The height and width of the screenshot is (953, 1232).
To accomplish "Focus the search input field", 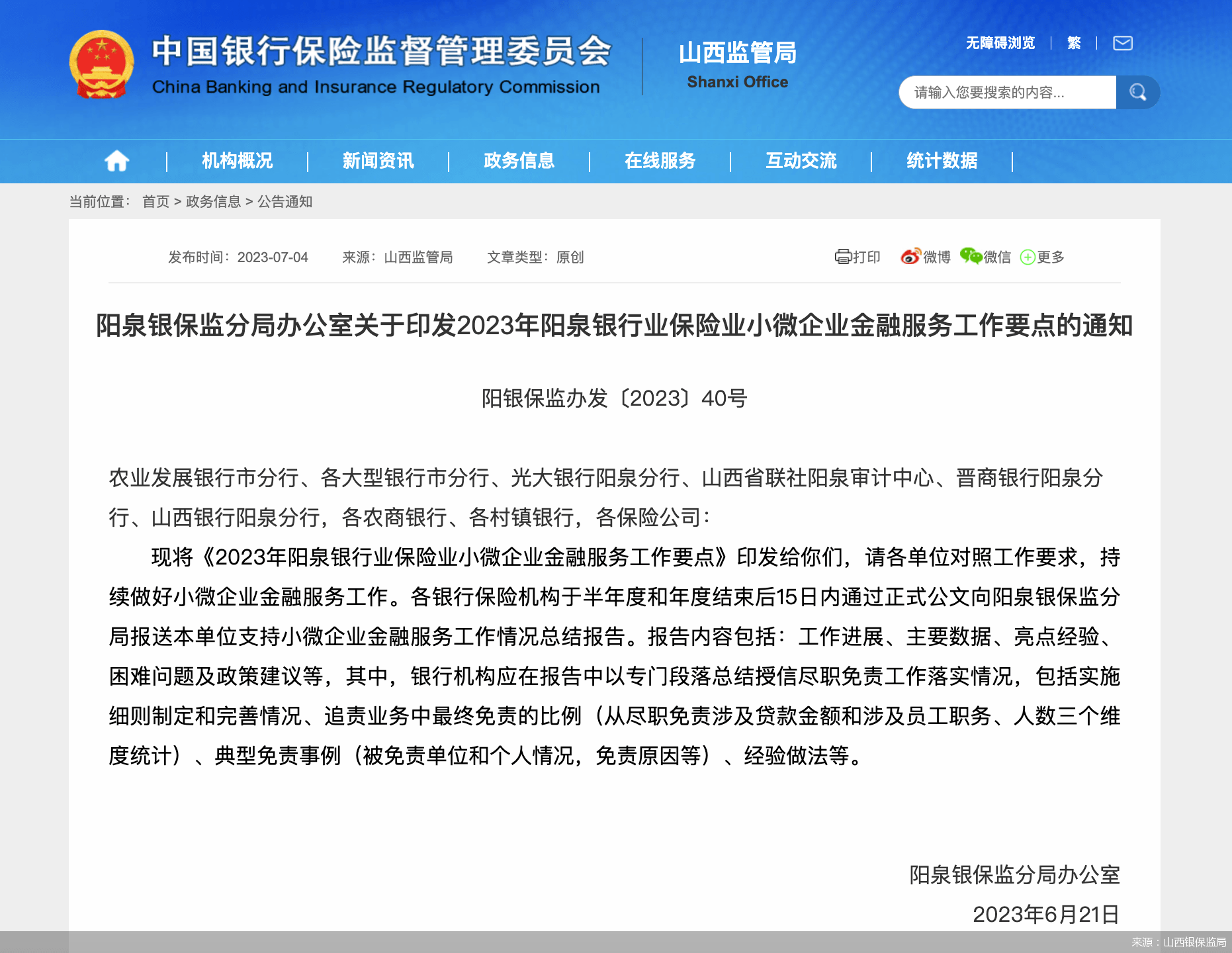I will pos(1007,92).
